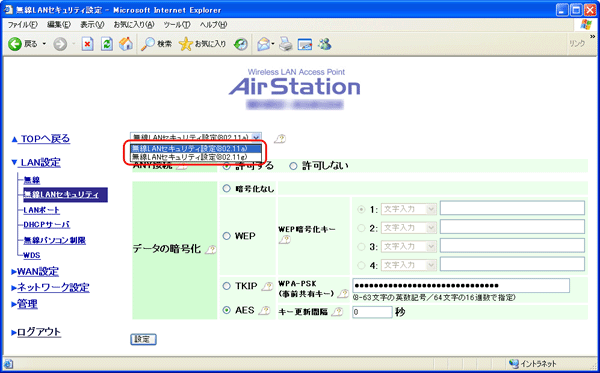Select ANY接続 許可する radio button

coord(227,166)
